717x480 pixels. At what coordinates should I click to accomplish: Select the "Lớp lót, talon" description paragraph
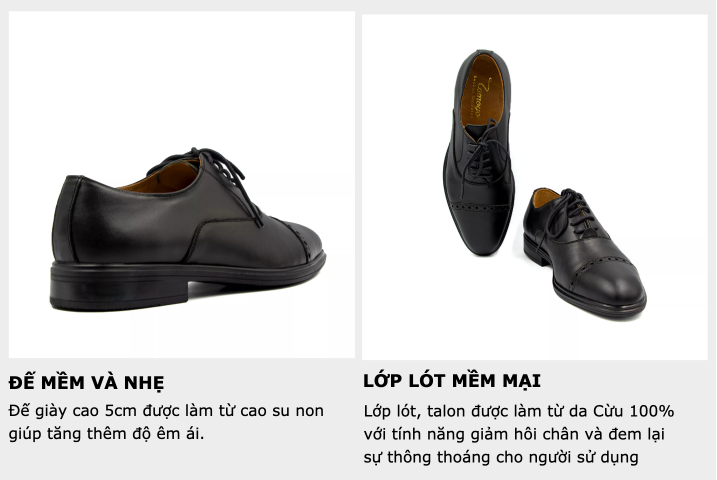coord(519,434)
